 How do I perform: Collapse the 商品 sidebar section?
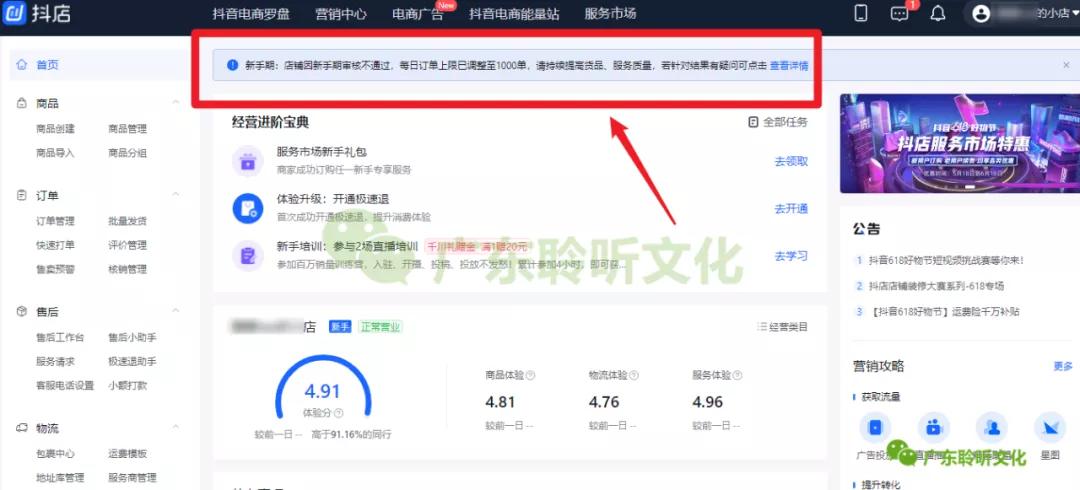coord(176,103)
